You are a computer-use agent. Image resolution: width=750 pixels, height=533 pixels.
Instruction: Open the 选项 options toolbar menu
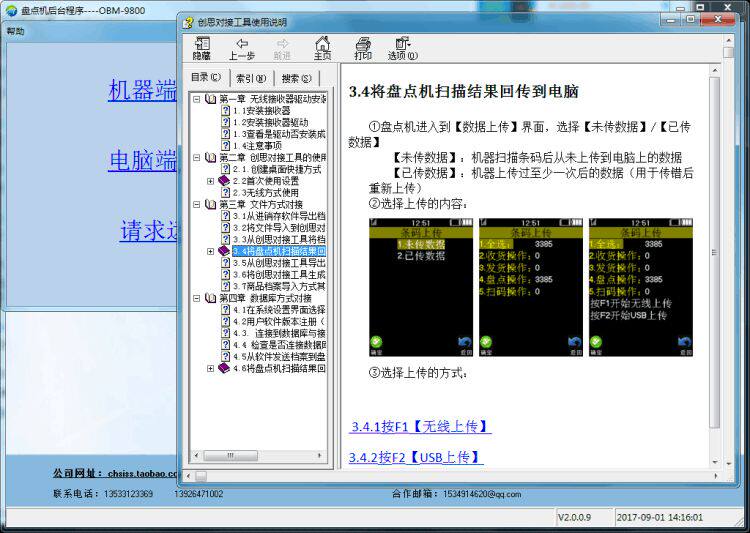(x=403, y=49)
